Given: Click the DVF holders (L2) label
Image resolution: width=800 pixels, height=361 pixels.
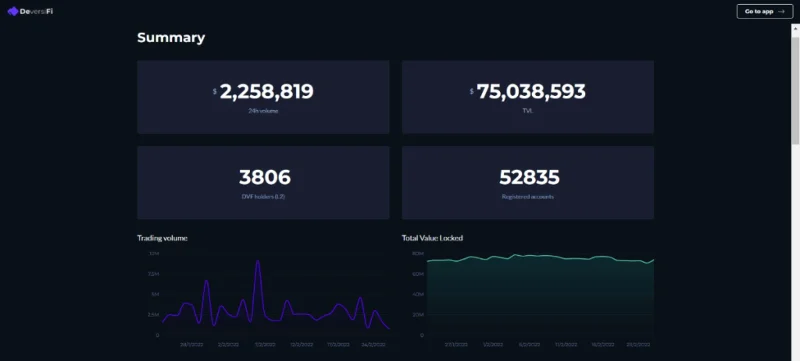Looking at the screenshot, I should point(263,196).
